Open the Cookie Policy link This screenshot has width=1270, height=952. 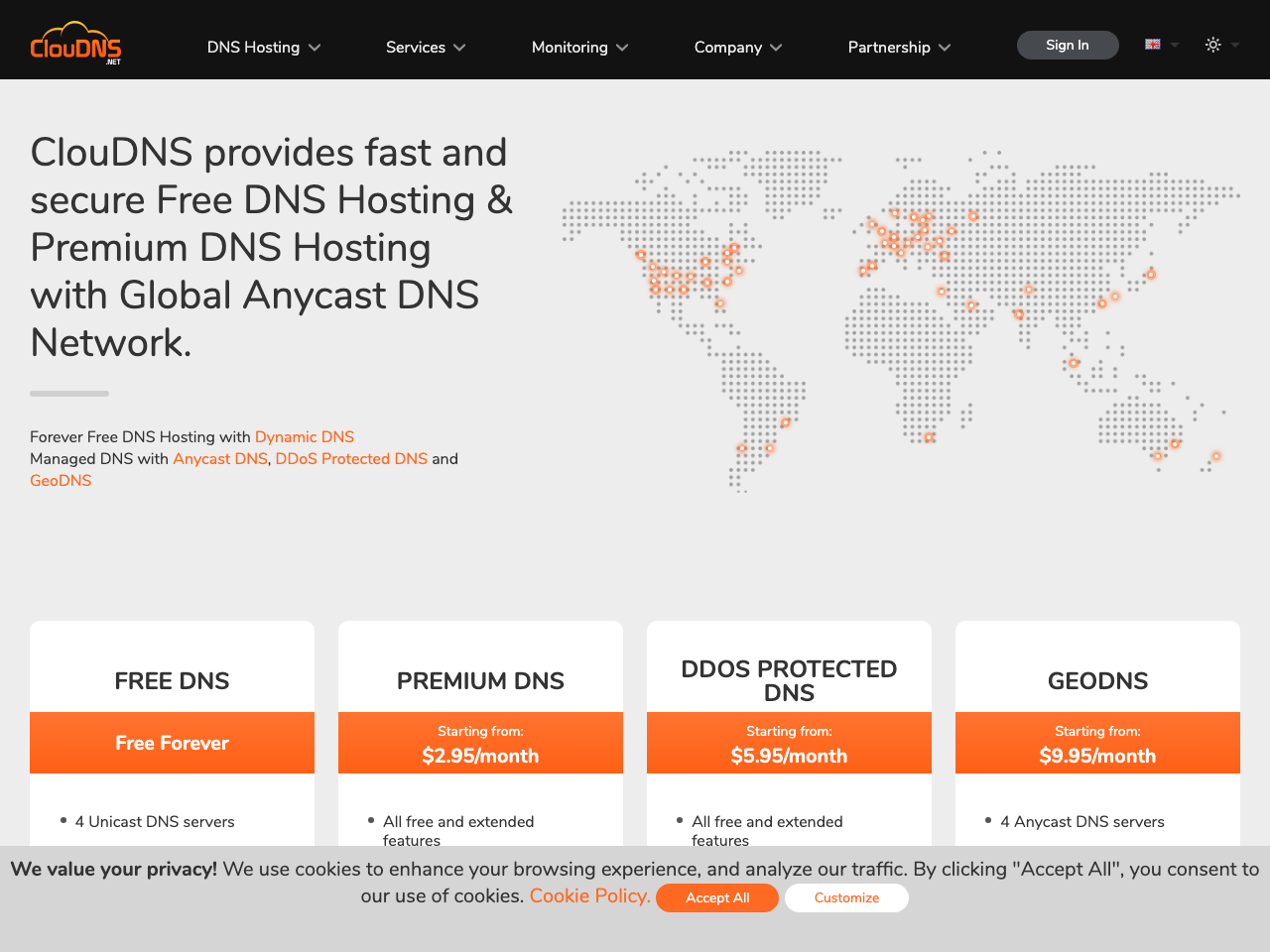(x=589, y=895)
